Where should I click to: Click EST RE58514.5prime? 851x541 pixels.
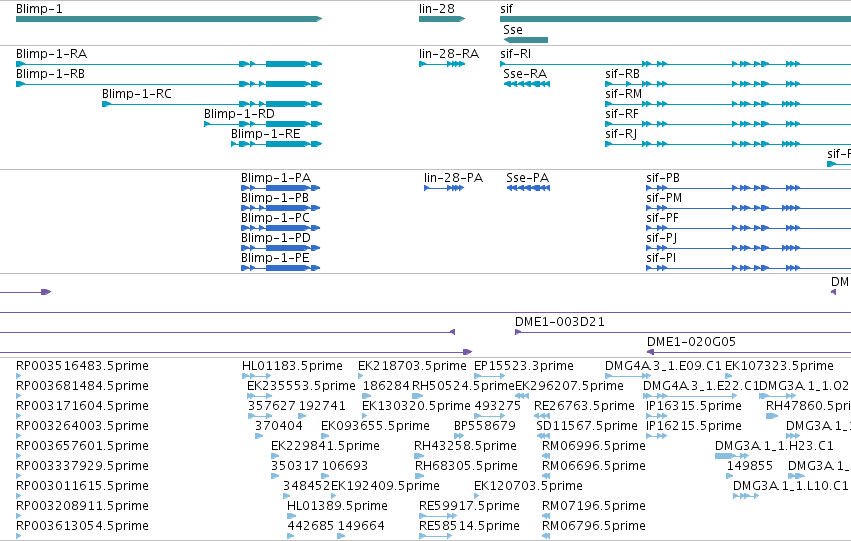[x=469, y=526]
